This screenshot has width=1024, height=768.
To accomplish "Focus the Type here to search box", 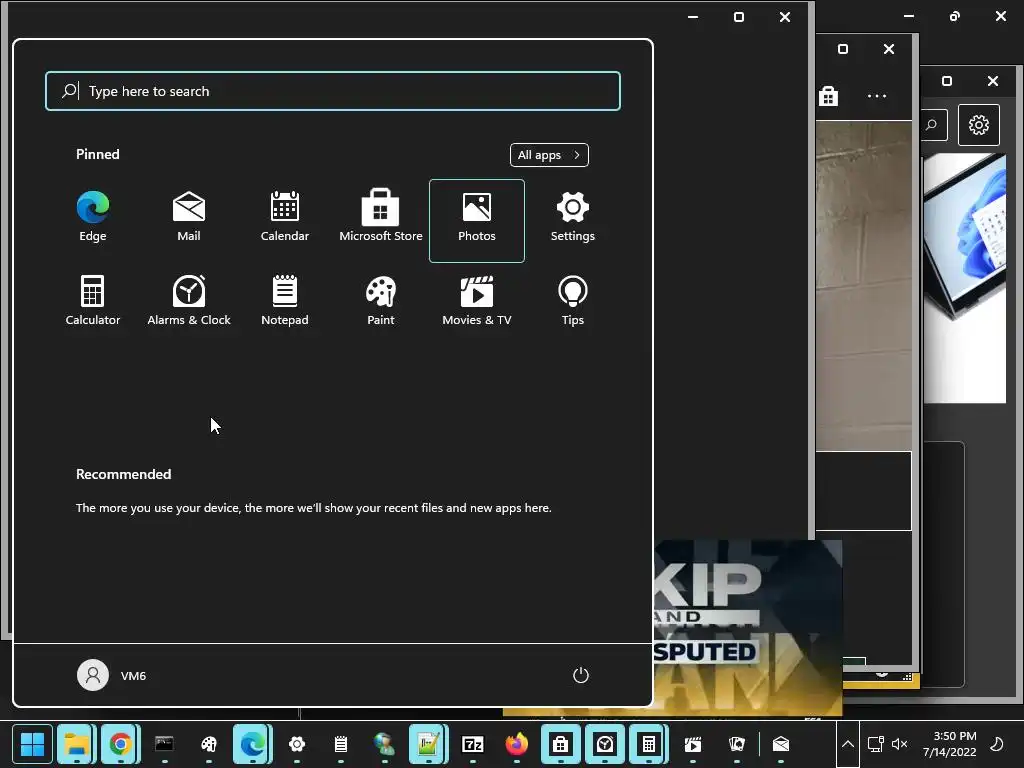I will coord(333,91).
